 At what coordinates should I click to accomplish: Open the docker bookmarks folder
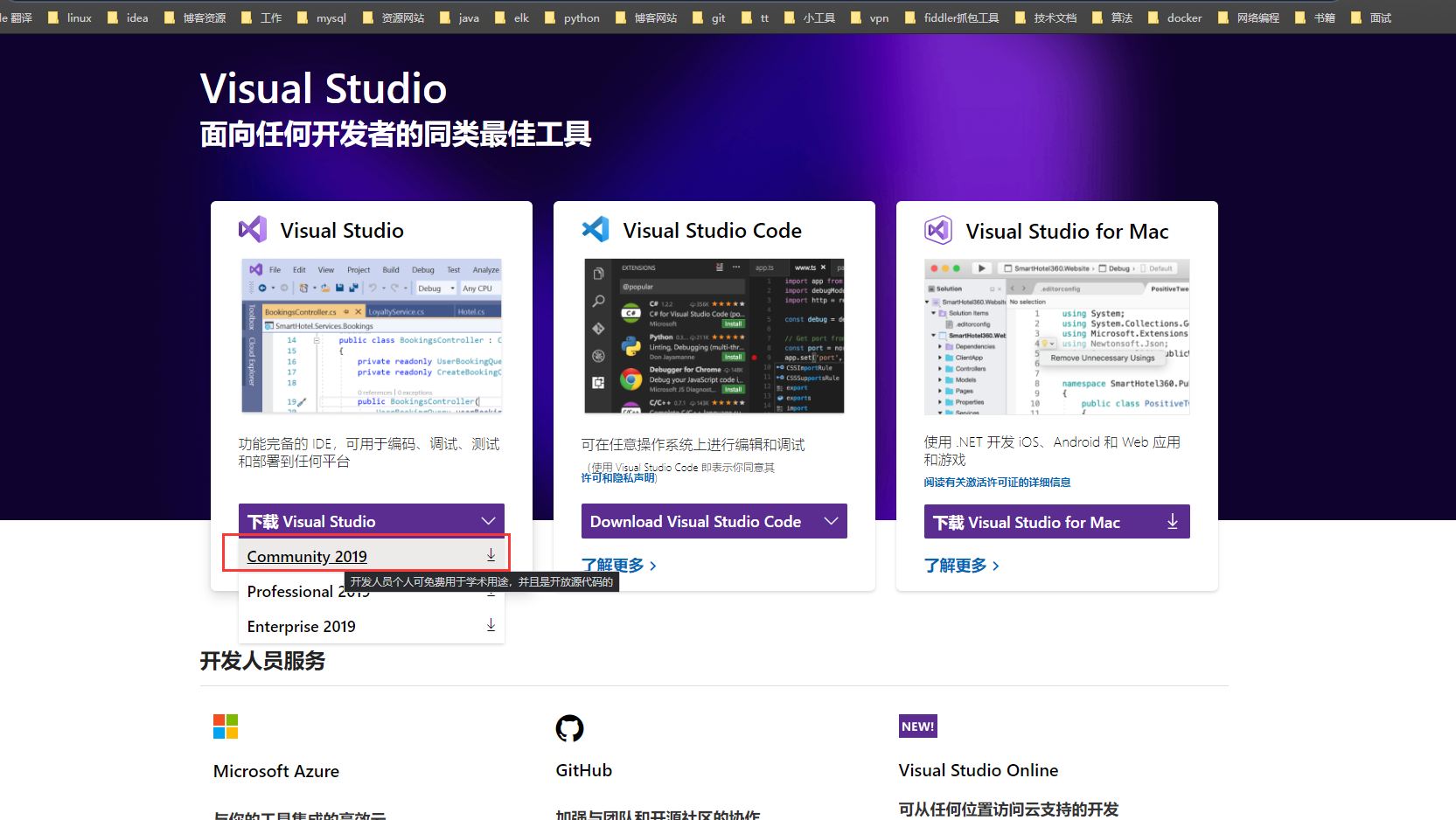coord(1175,17)
